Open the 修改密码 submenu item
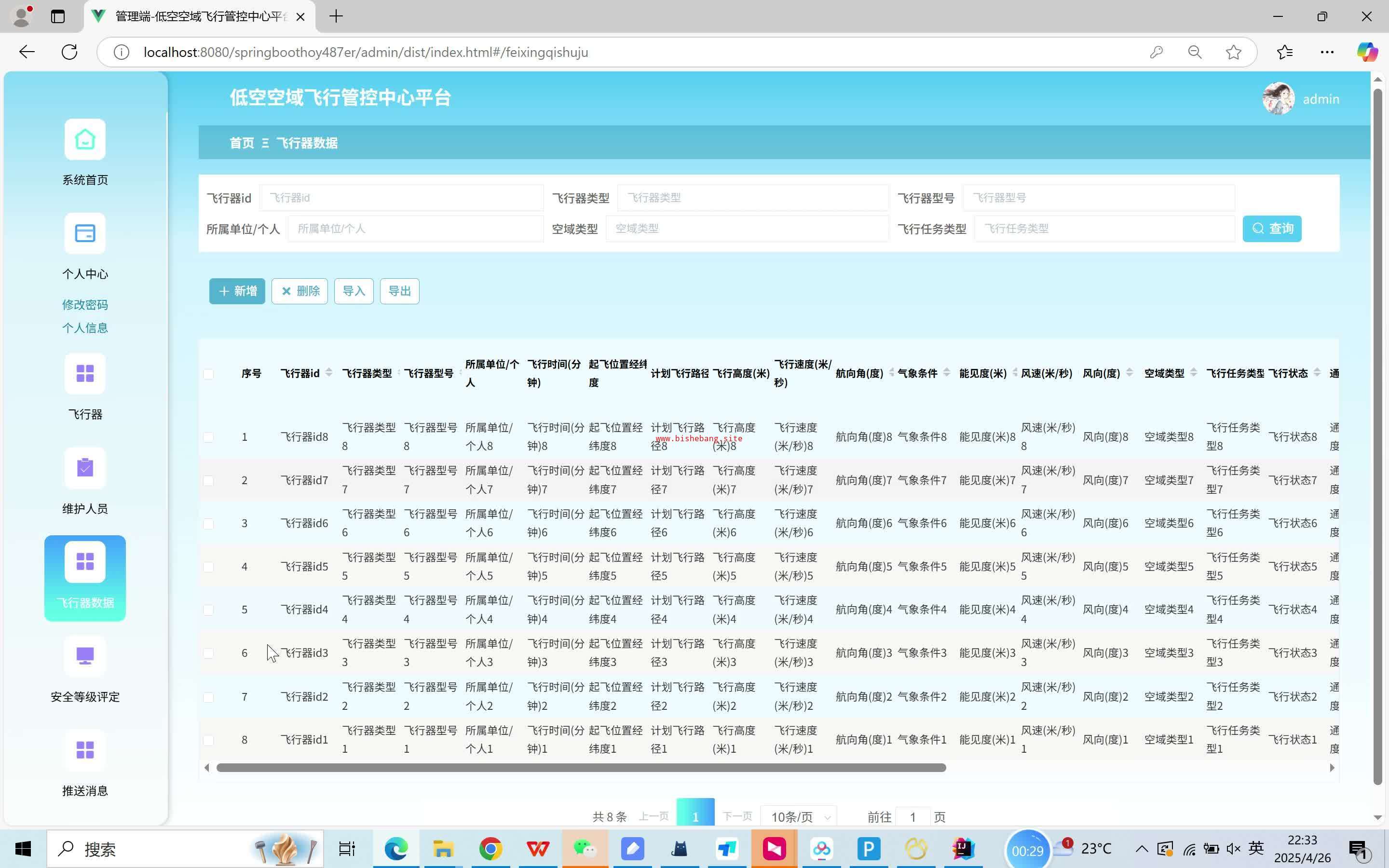This screenshot has width=1389, height=868. [85, 305]
